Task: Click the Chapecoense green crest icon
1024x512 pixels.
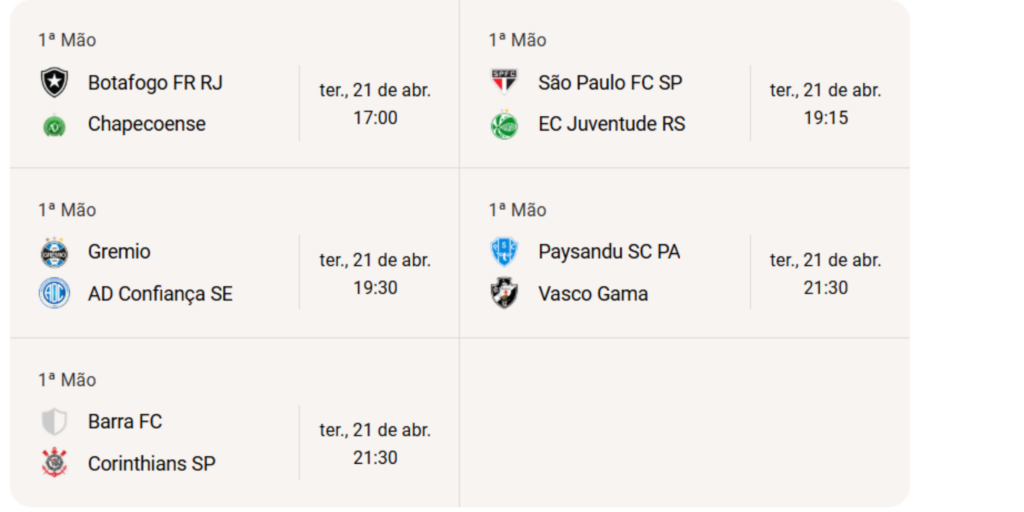Action: pyautogui.click(x=54, y=125)
